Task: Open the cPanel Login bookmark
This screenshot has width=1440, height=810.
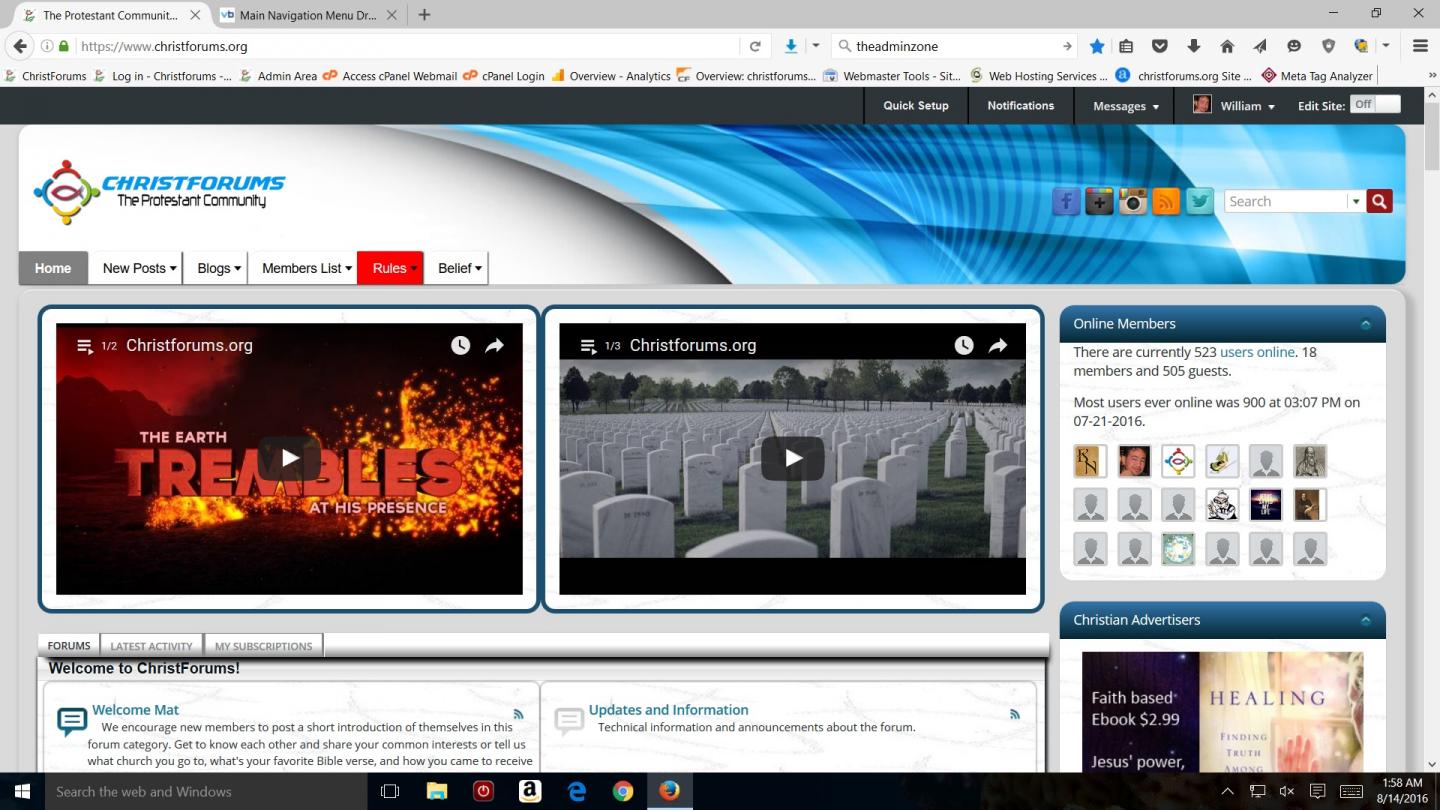Action: [x=504, y=76]
